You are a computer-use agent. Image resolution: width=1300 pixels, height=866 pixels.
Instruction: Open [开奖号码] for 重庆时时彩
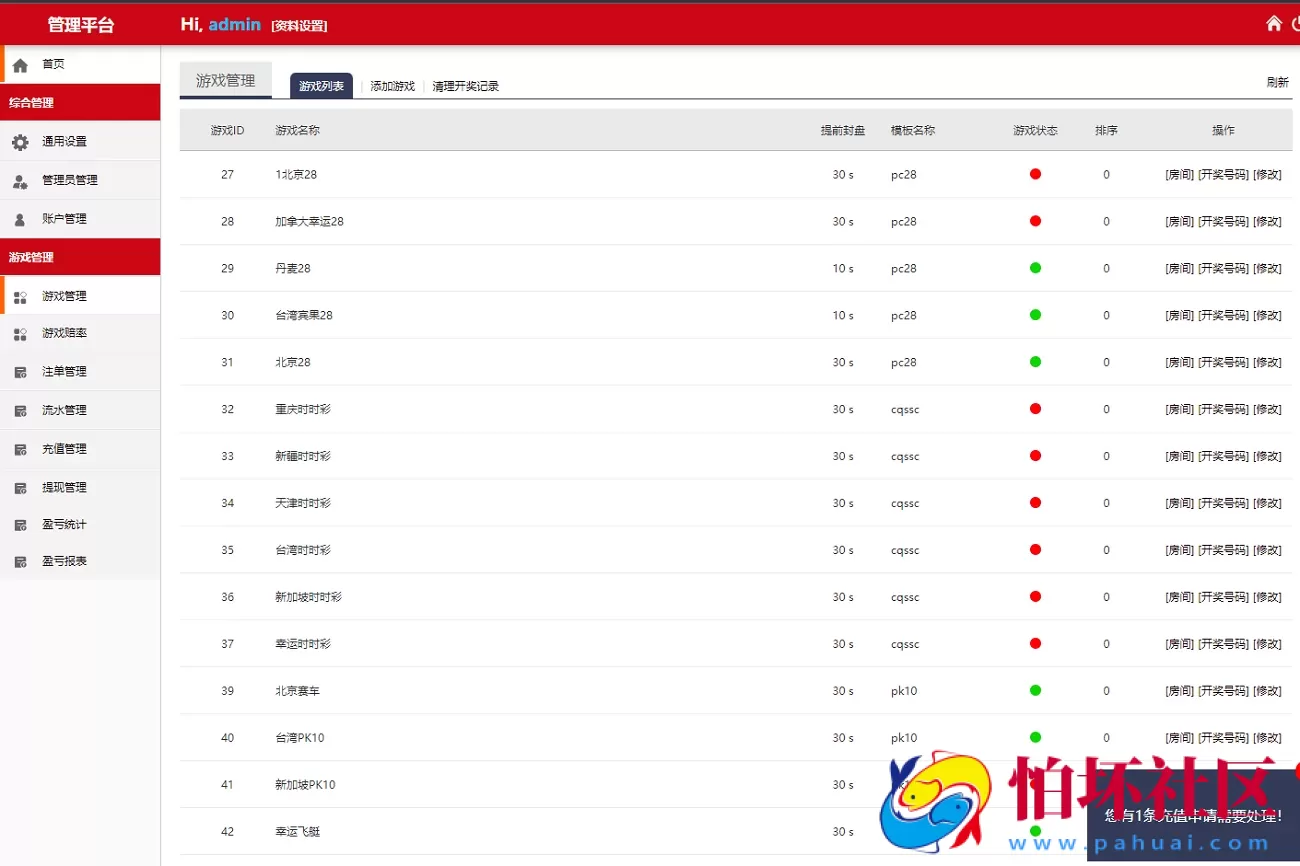[1223, 409]
